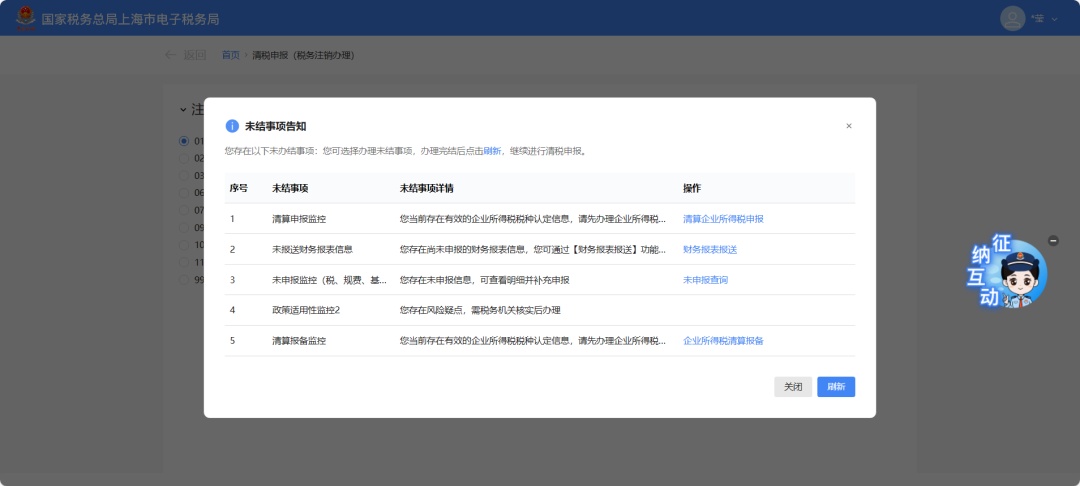Open the 财务报表报送 link
The width and height of the screenshot is (1080, 486).
[709, 249]
